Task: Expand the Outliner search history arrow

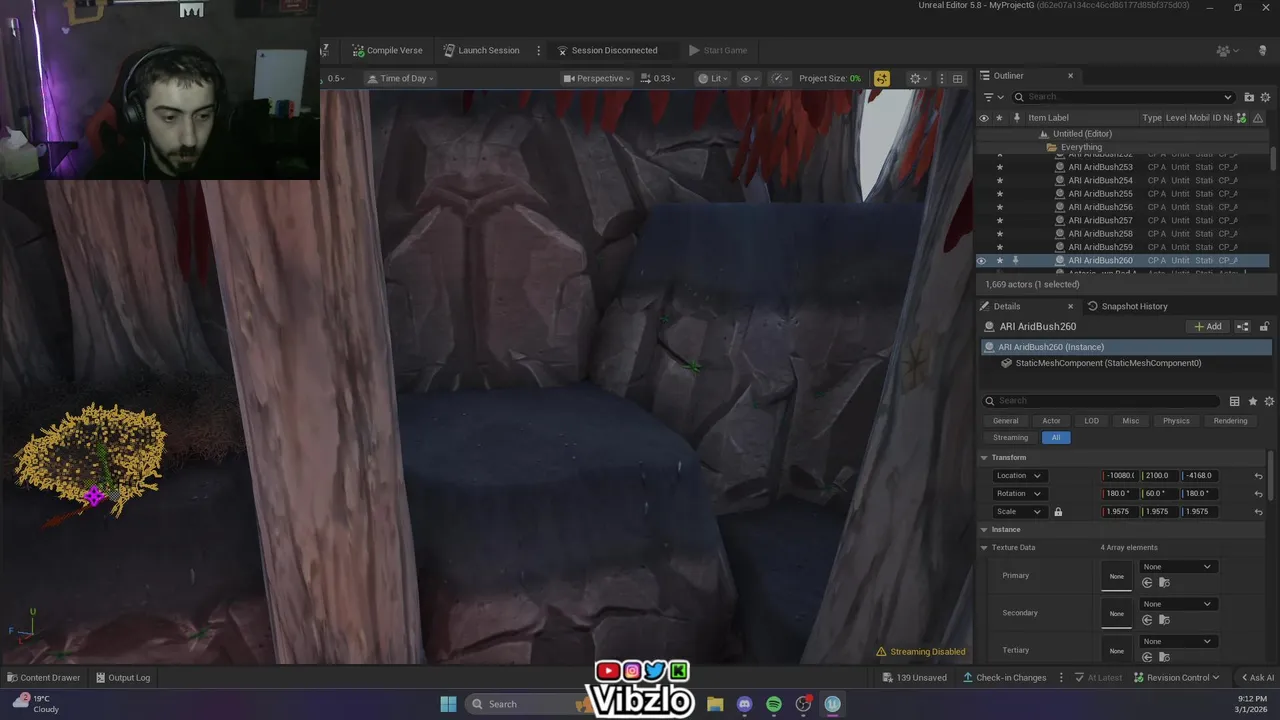Action: click(x=1228, y=97)
